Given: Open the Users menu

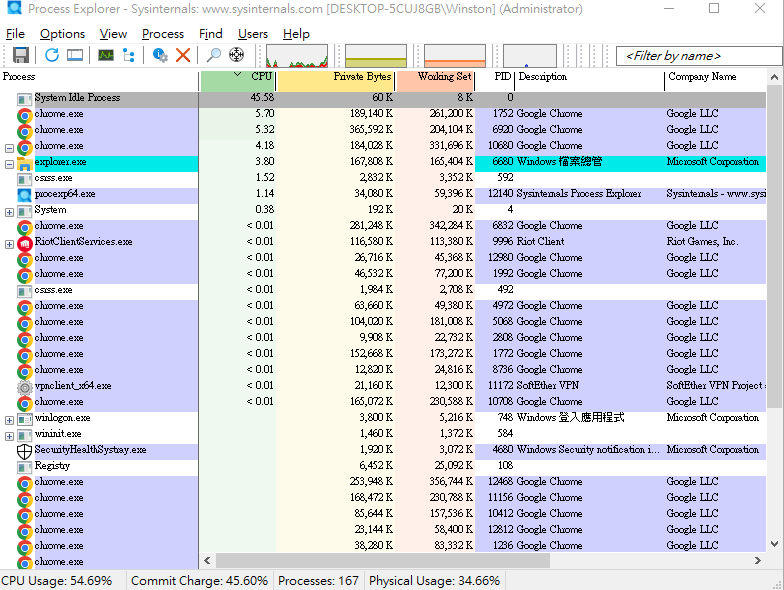Looking at the screenshot, I should click(x=252, y=34).
